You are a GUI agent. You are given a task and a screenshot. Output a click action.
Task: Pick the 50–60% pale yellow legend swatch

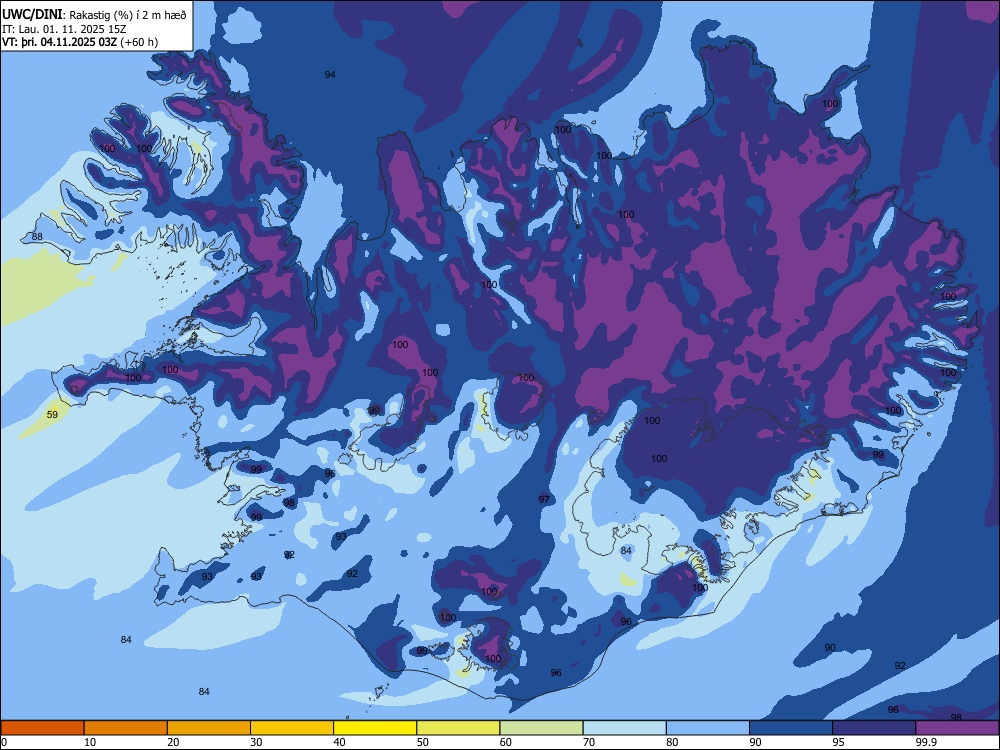coord(458,728)
